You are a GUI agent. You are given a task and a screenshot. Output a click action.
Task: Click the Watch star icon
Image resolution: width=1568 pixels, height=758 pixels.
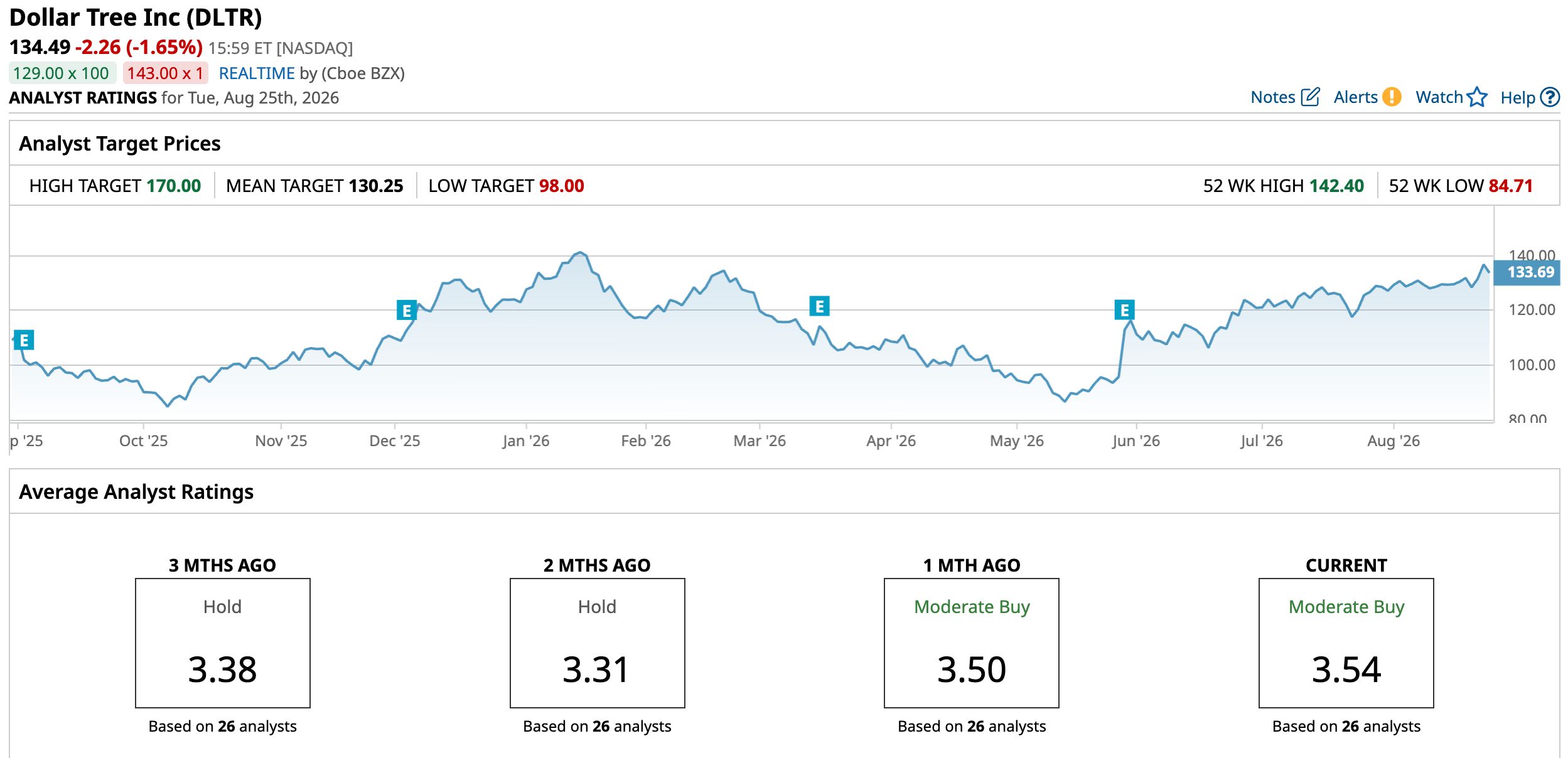1478,97
